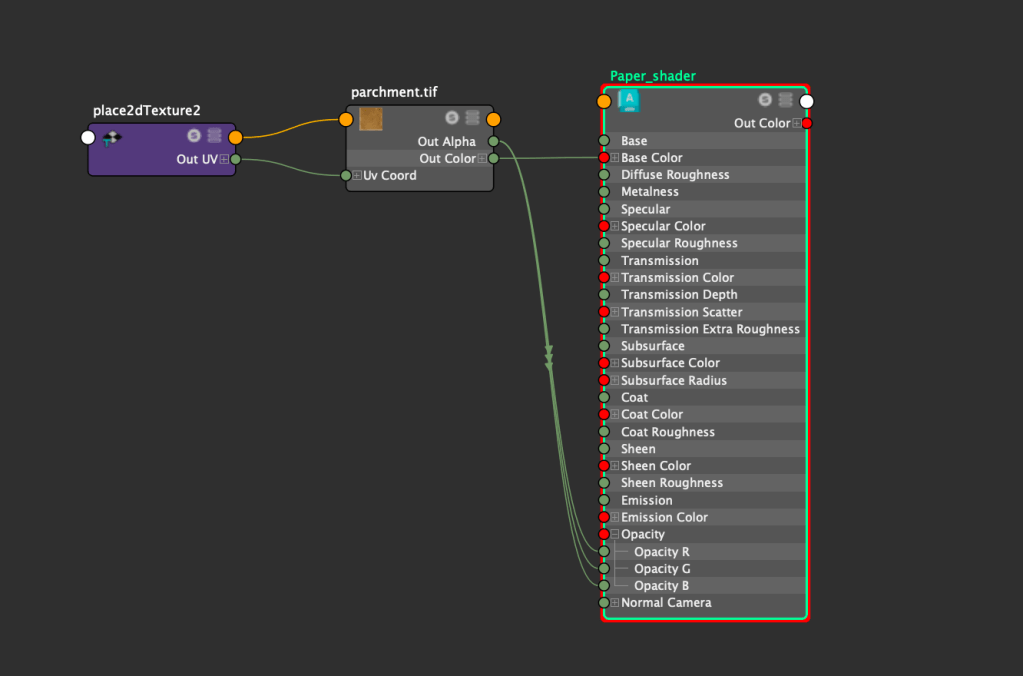Click the solo 'S' icon on place2dTexture2
Image resolution: width=1023 pixels, height=676 pixels.
point(194,136)
